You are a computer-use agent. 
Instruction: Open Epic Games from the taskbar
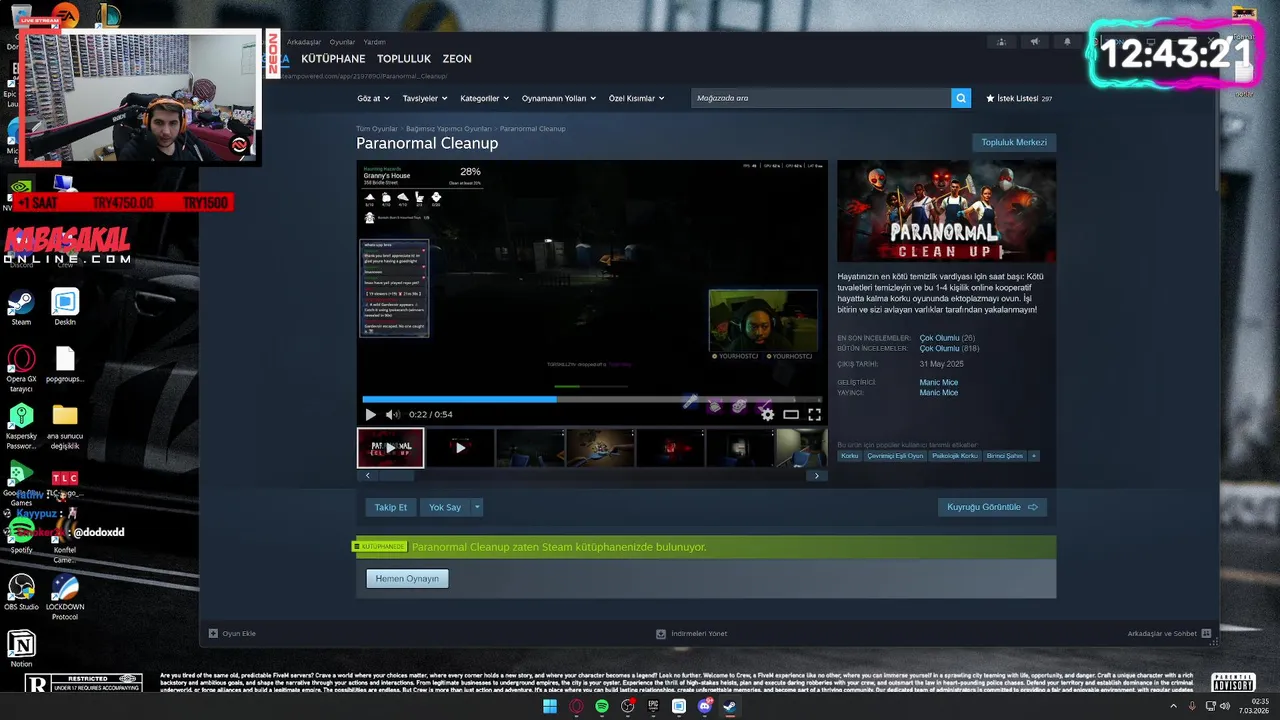click(x=653, y=706)
